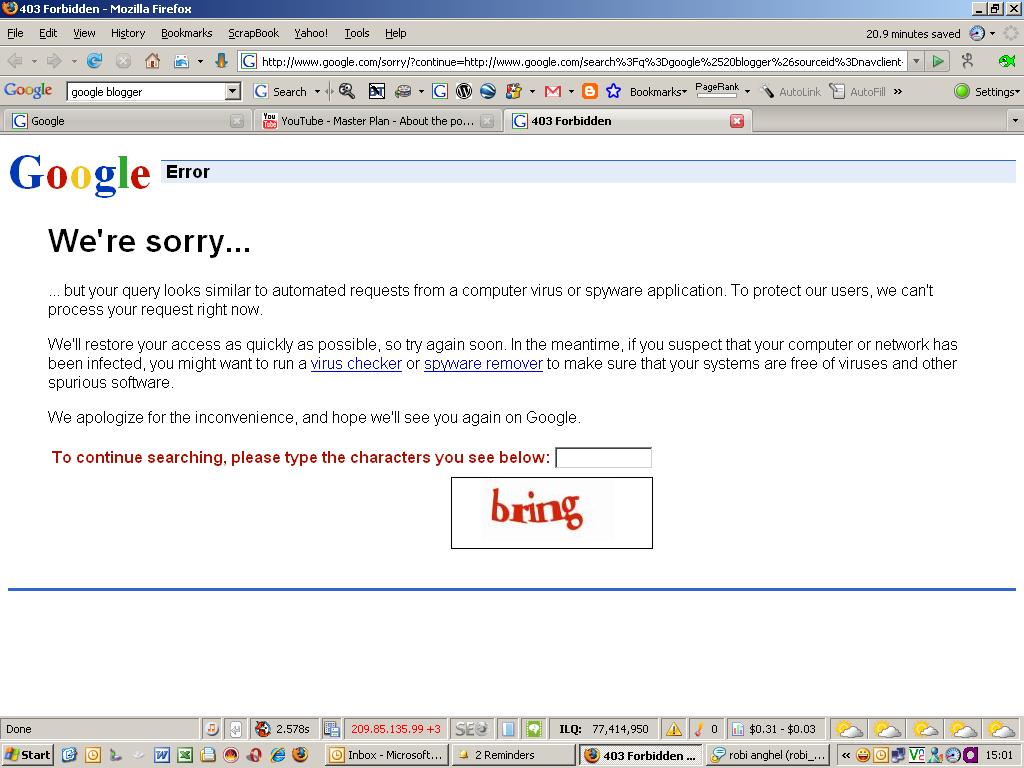Close the 403 Forbidden tab
Image resolution: width=1024 pixels, height=768 pixels.
pos(737,121)
